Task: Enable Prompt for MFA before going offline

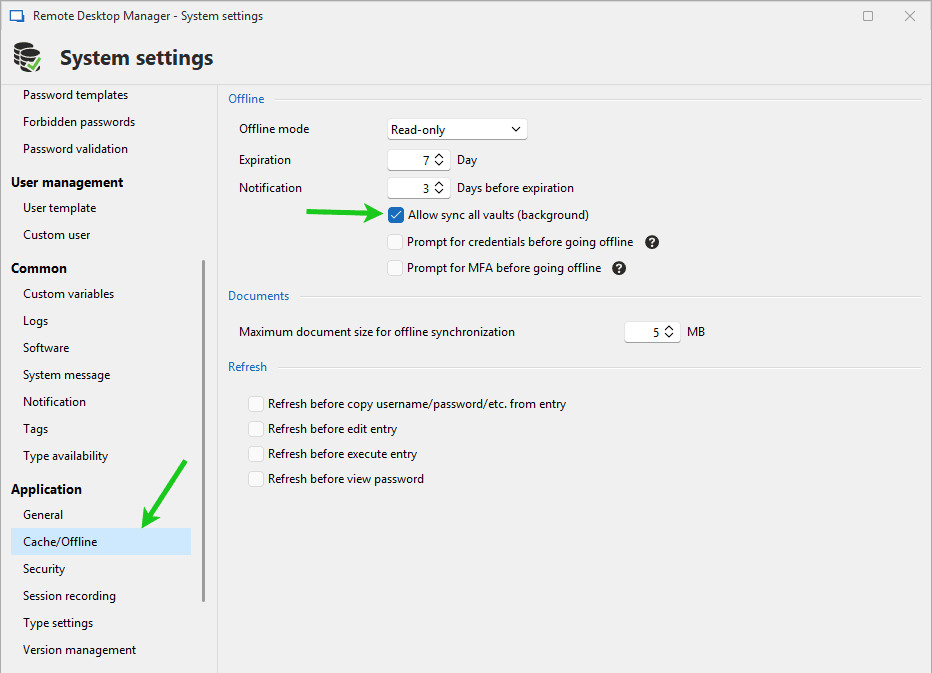Action: pyautogui.click(x=396, y=268)
